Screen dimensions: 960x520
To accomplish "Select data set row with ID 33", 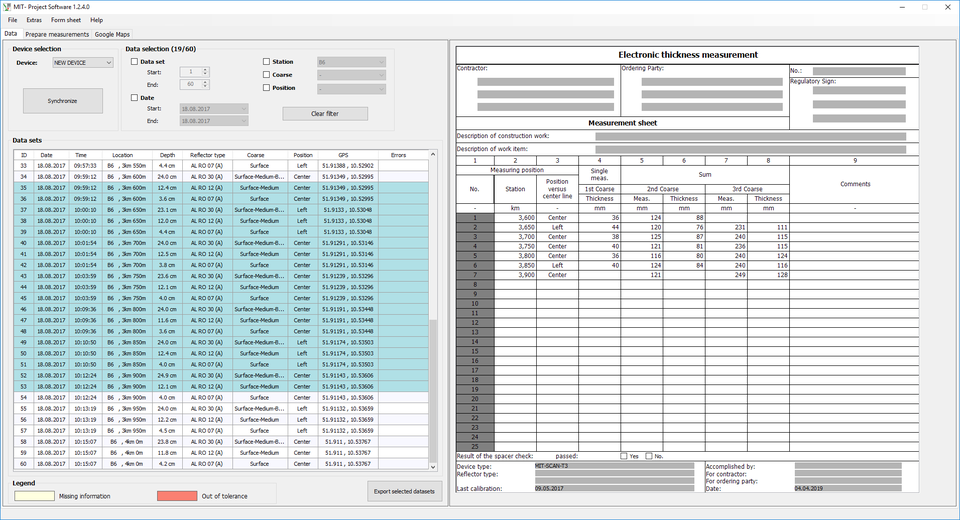I will [x=221, y=165].
